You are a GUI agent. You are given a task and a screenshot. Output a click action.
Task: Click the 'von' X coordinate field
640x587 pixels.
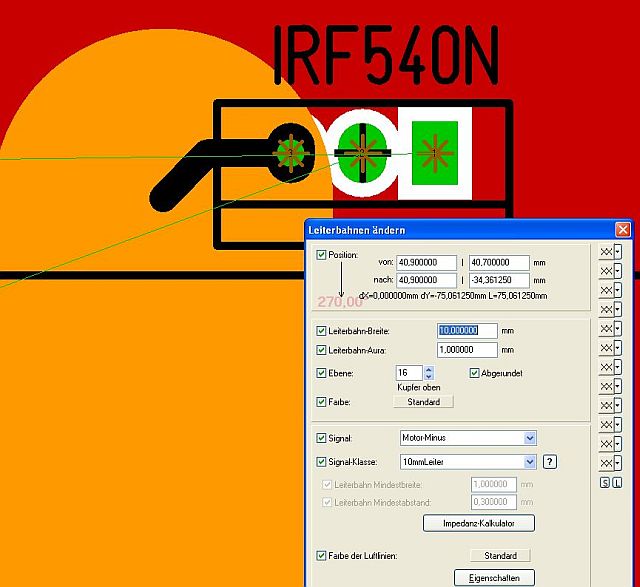[x=426, y=262]
